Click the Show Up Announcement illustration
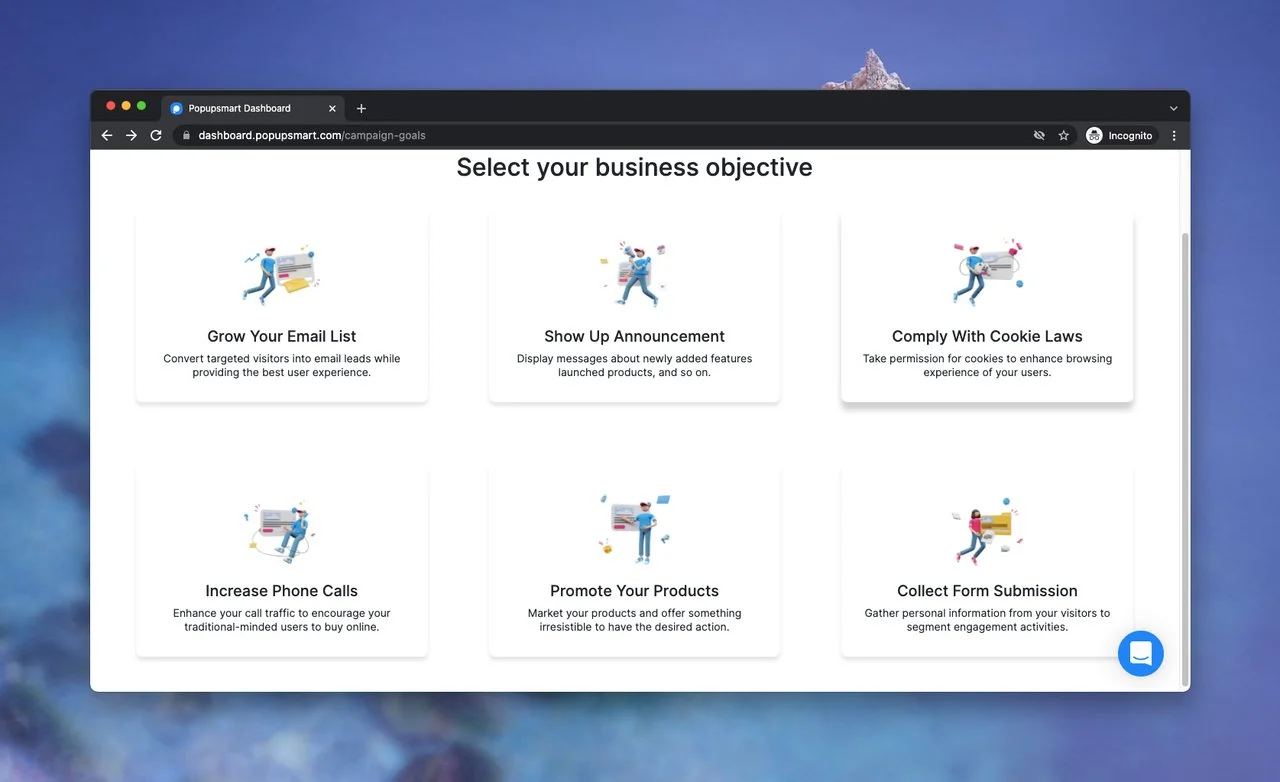The height and width of the screenshot is (782, 1280). [x=634, y=274]
